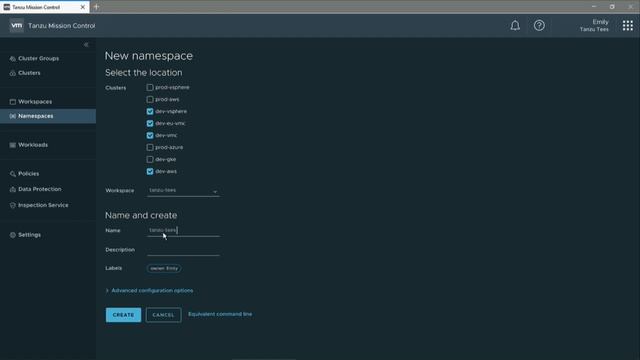Click the Namespaces sidebar icon
The height and width of the screenshot is (360, 640).
tap(13, 116)
